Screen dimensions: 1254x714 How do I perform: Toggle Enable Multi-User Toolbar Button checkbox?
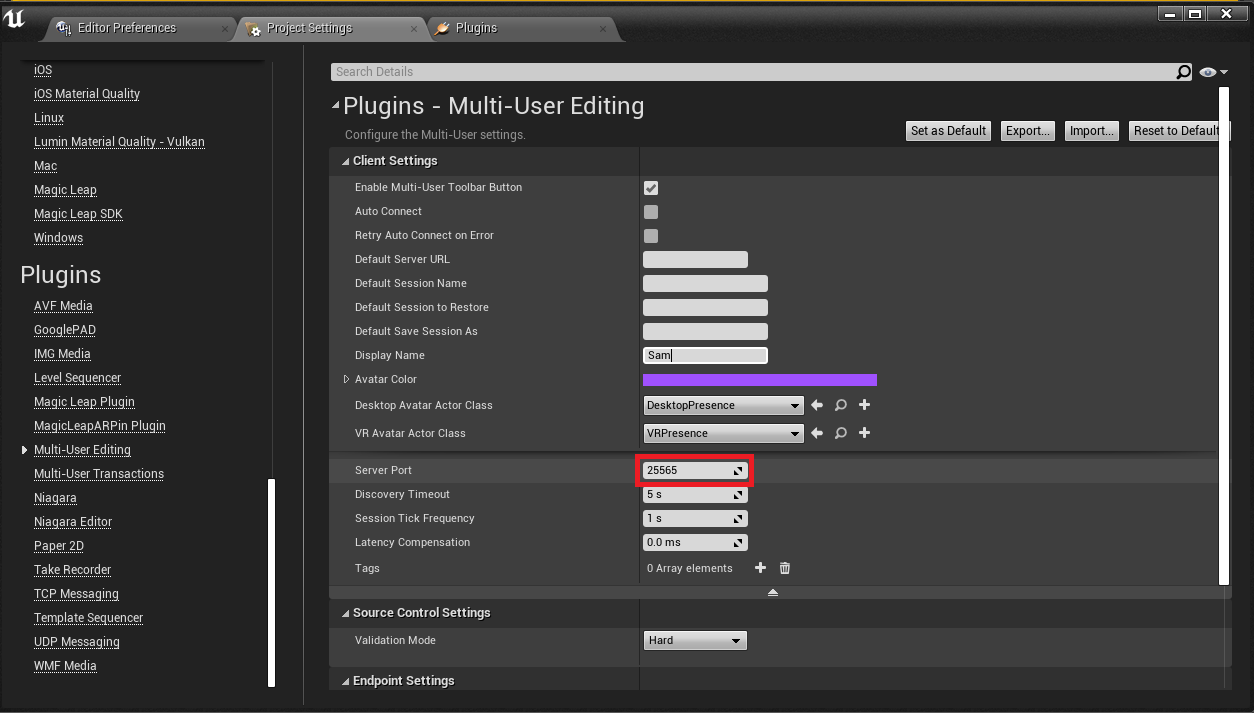[x=651, y=188]
